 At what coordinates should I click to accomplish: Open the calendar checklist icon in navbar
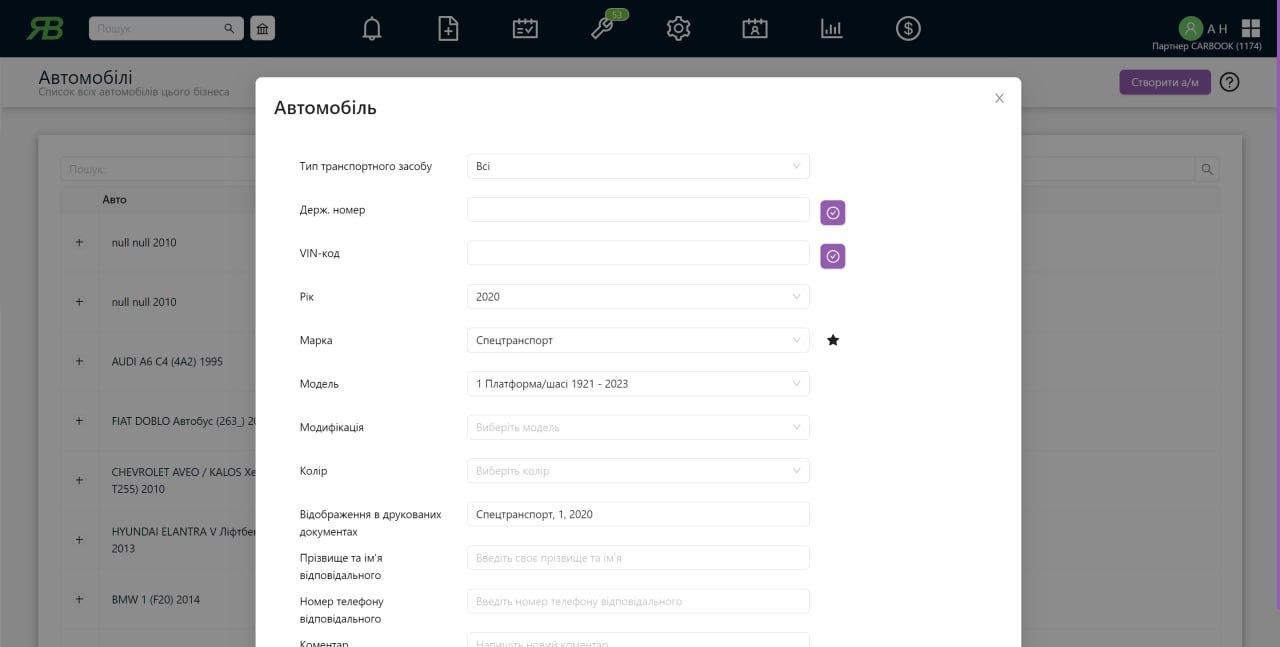coord(525,29)
